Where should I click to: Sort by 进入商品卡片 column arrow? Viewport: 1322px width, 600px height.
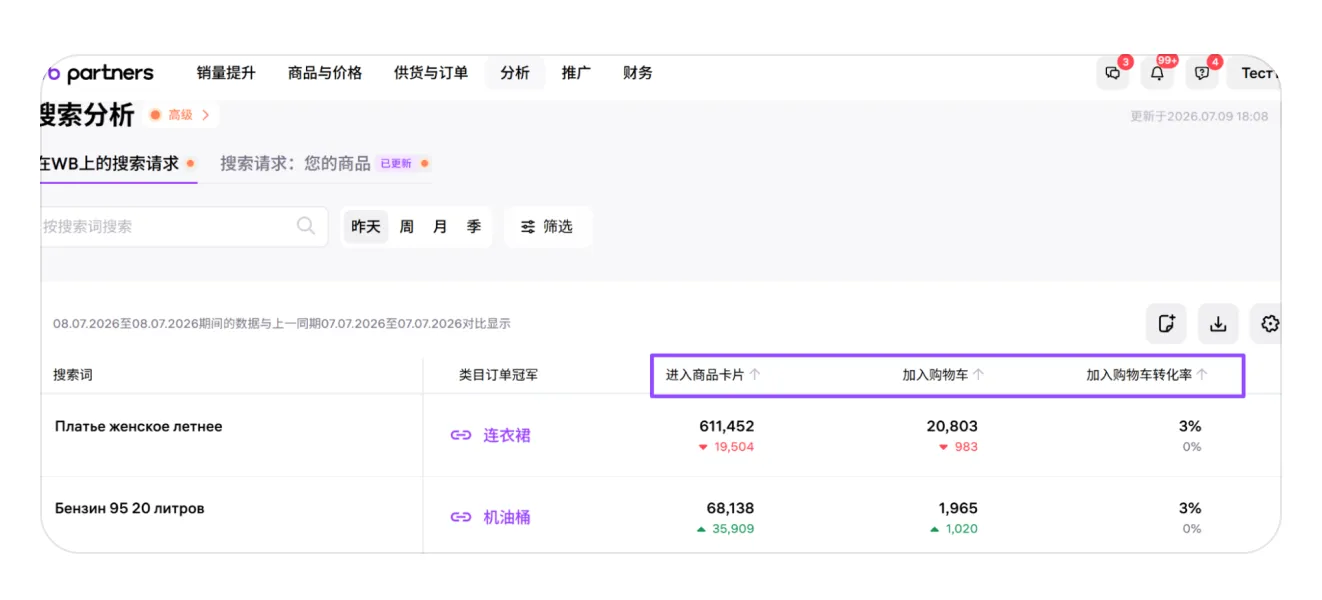click(x=755, y=375)
